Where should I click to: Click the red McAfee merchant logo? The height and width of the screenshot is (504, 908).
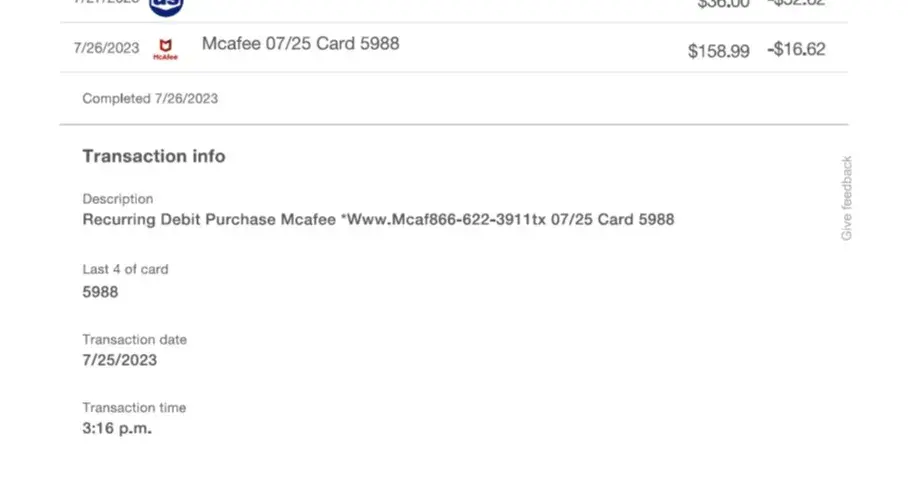pos(165,48)
